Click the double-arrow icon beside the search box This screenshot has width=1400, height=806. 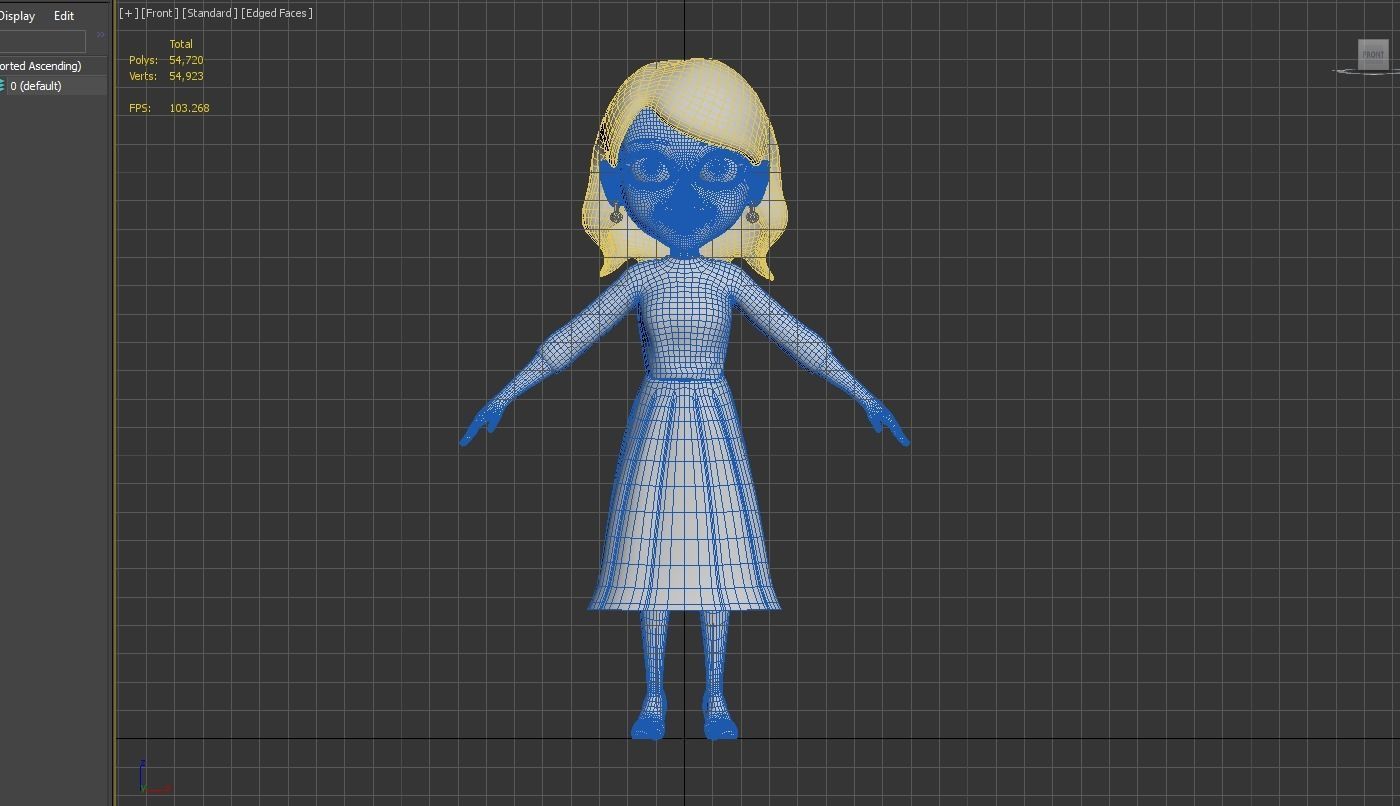[100, 35]
